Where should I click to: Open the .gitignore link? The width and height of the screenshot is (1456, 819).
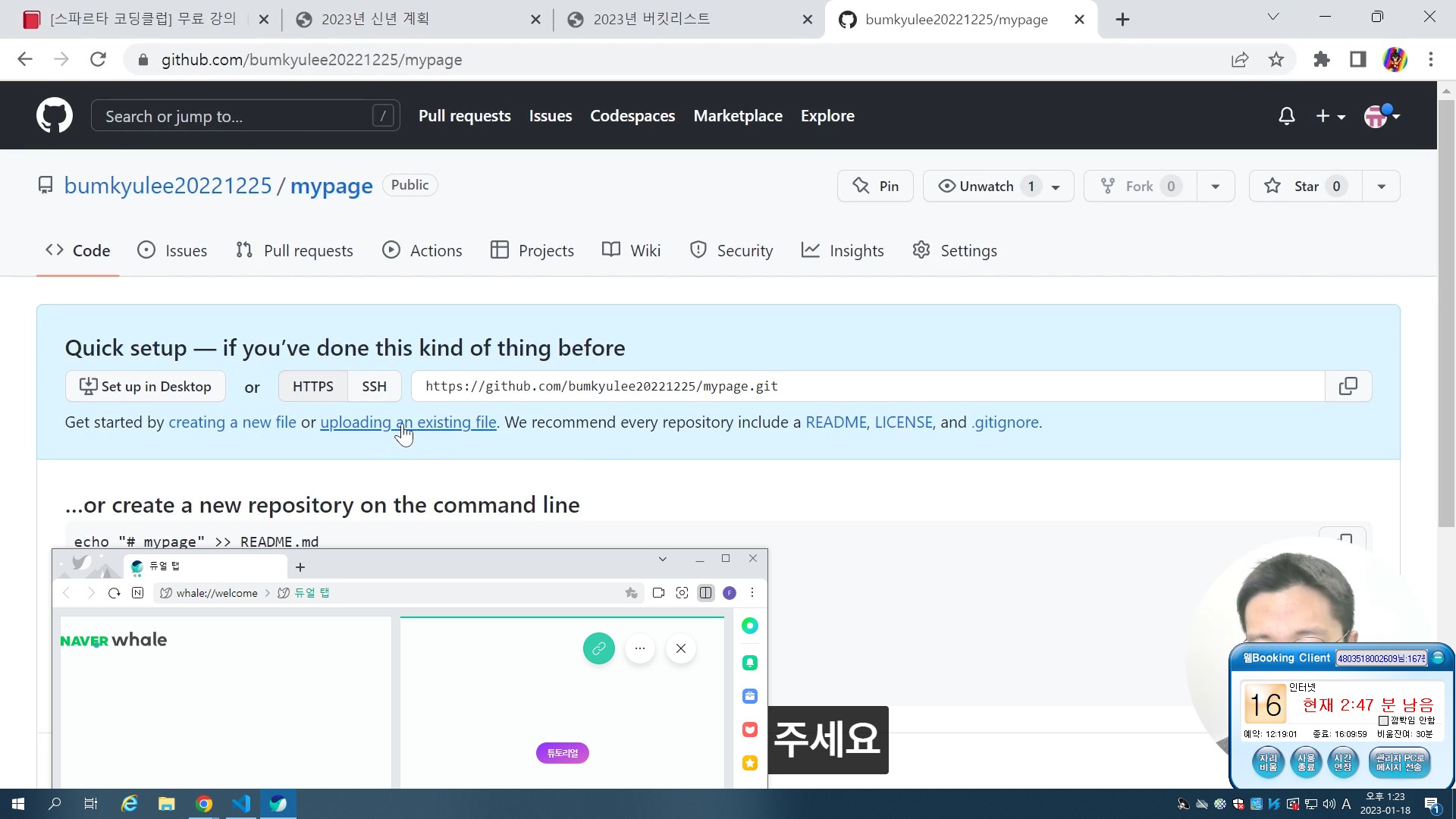pos(1006,422)
